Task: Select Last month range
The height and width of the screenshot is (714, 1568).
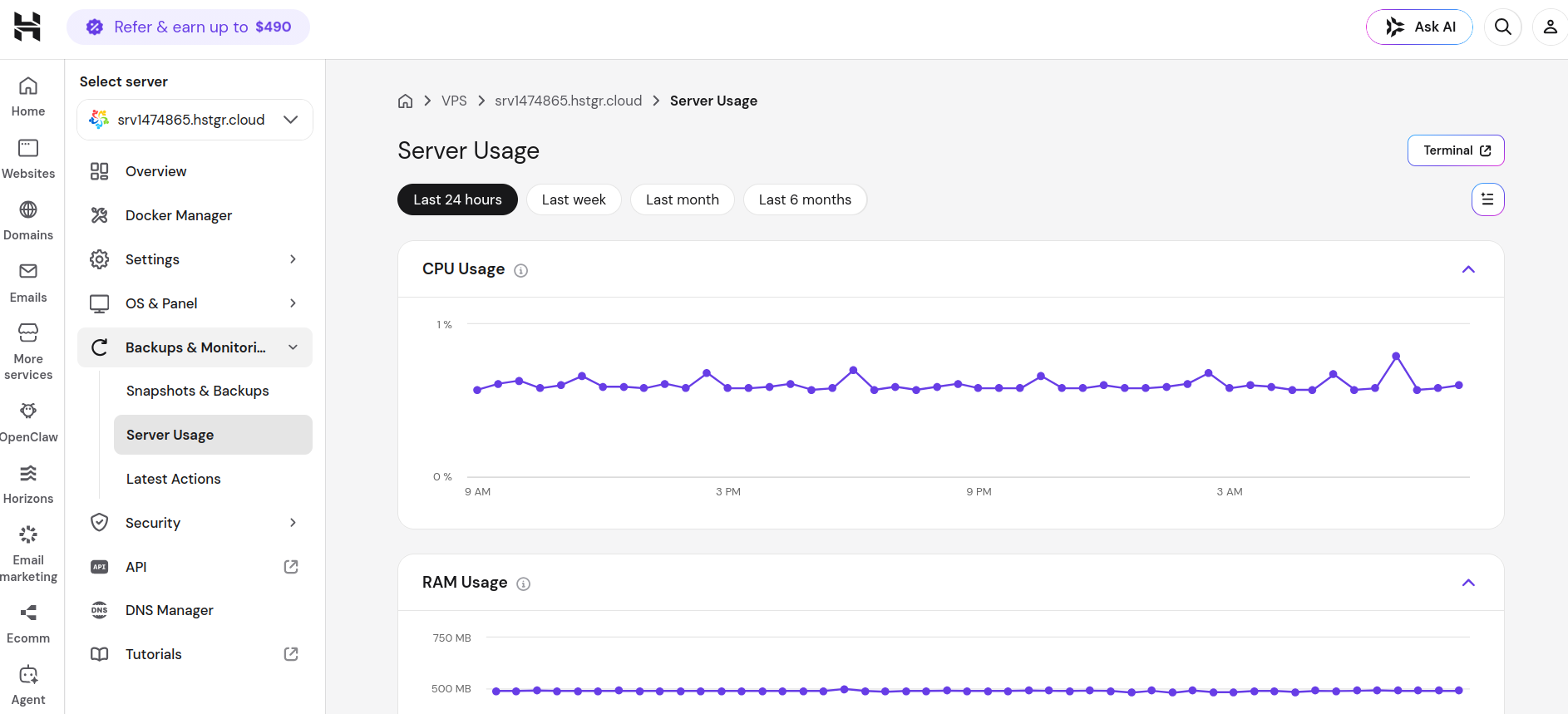Action: pos(683,199)
